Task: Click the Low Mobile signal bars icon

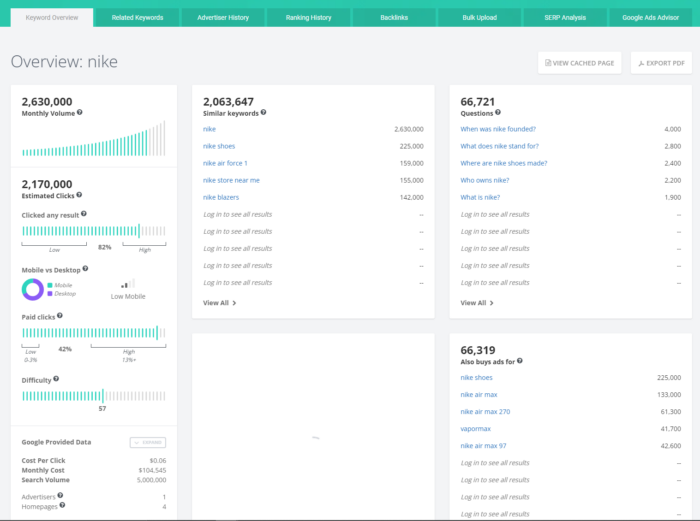Action: click(x=128, y=284)
